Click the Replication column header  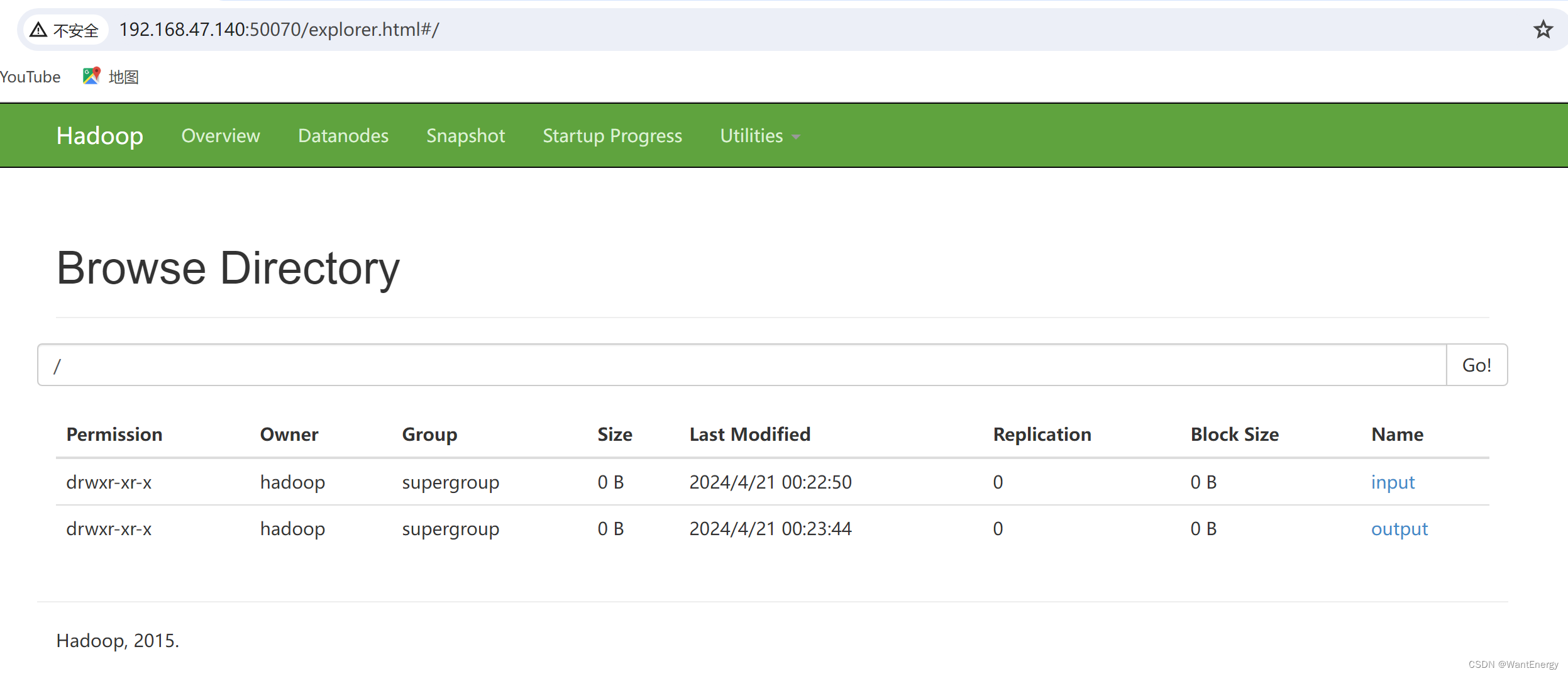click(1042, 435)
